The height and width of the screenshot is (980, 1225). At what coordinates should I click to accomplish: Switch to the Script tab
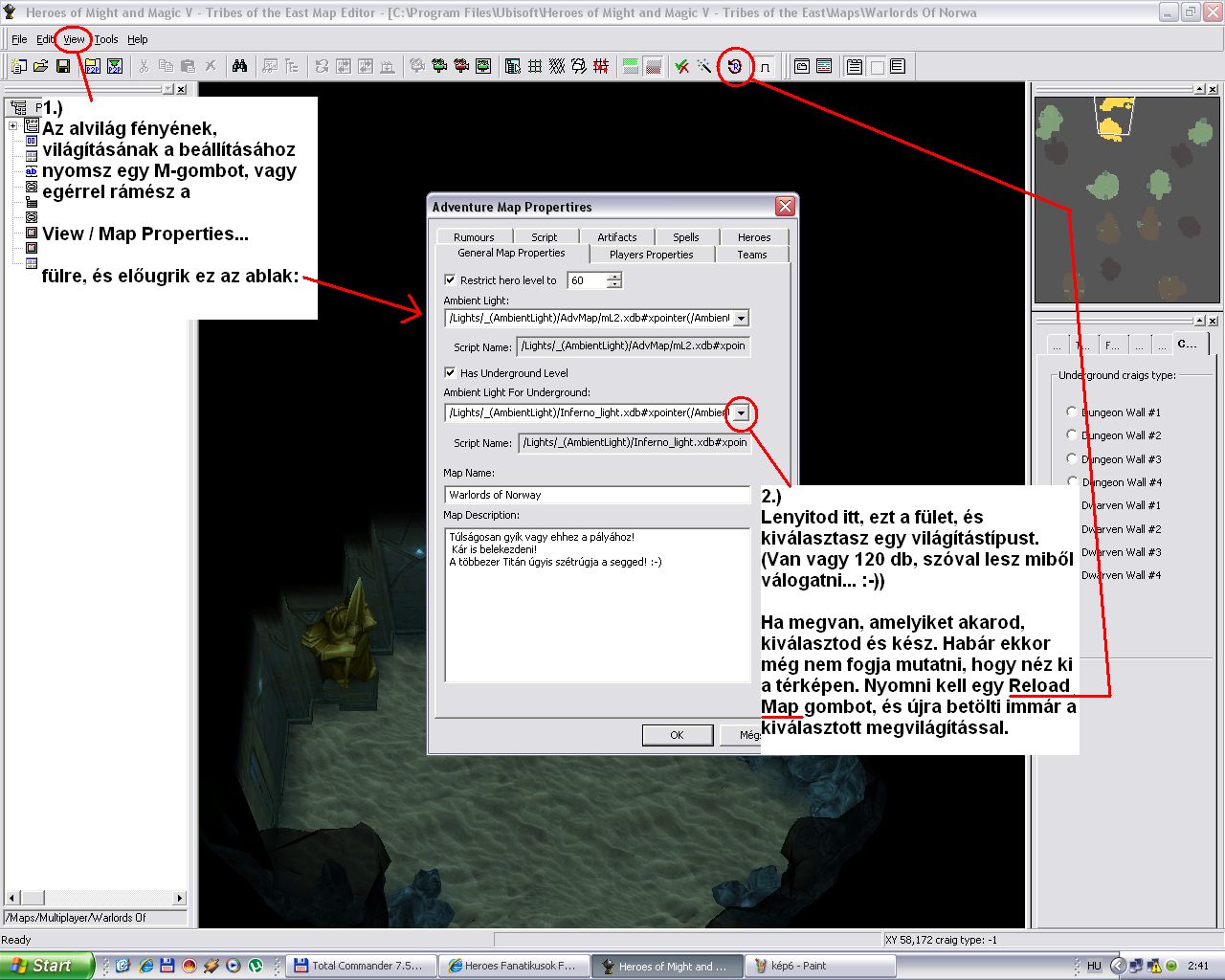tap(544, 237)
